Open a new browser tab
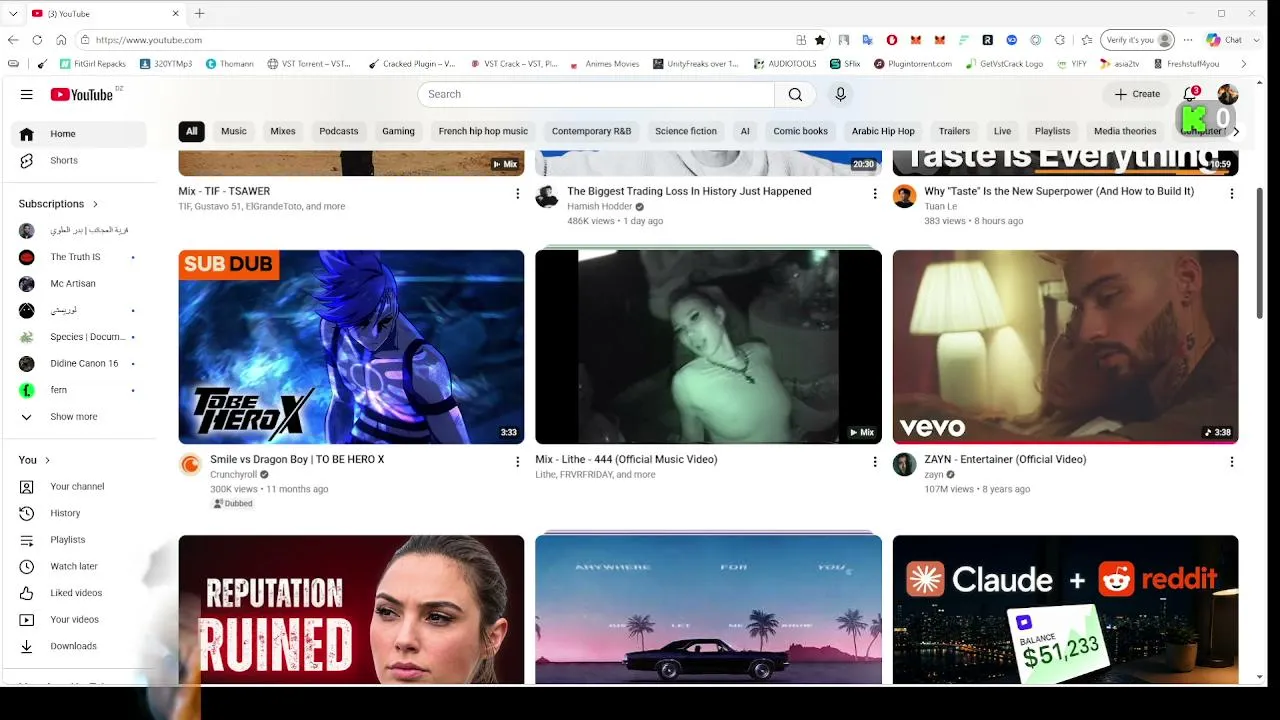This screenshot has width=1280, height=720. 199,13
